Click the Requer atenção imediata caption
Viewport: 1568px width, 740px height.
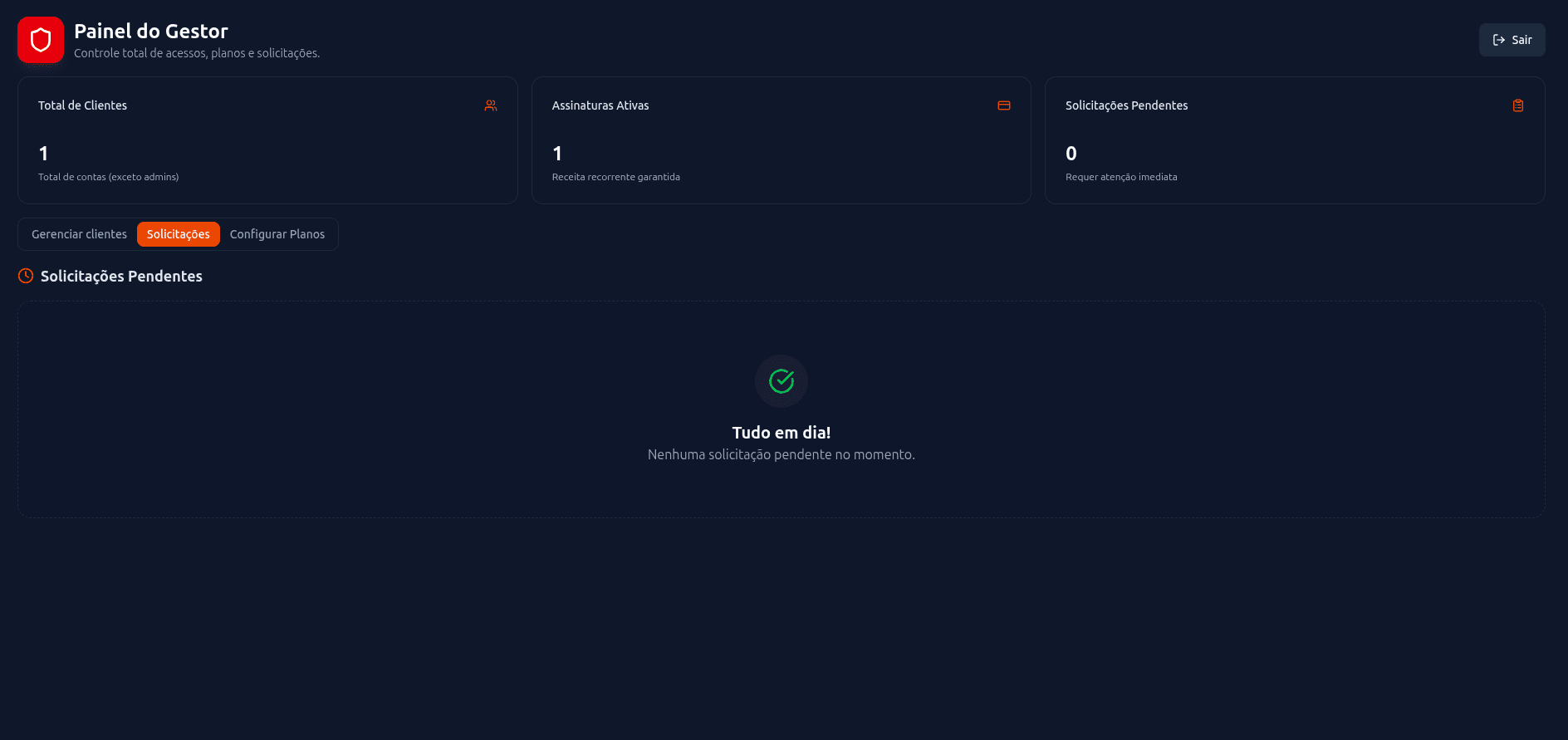click(1120, 177)
